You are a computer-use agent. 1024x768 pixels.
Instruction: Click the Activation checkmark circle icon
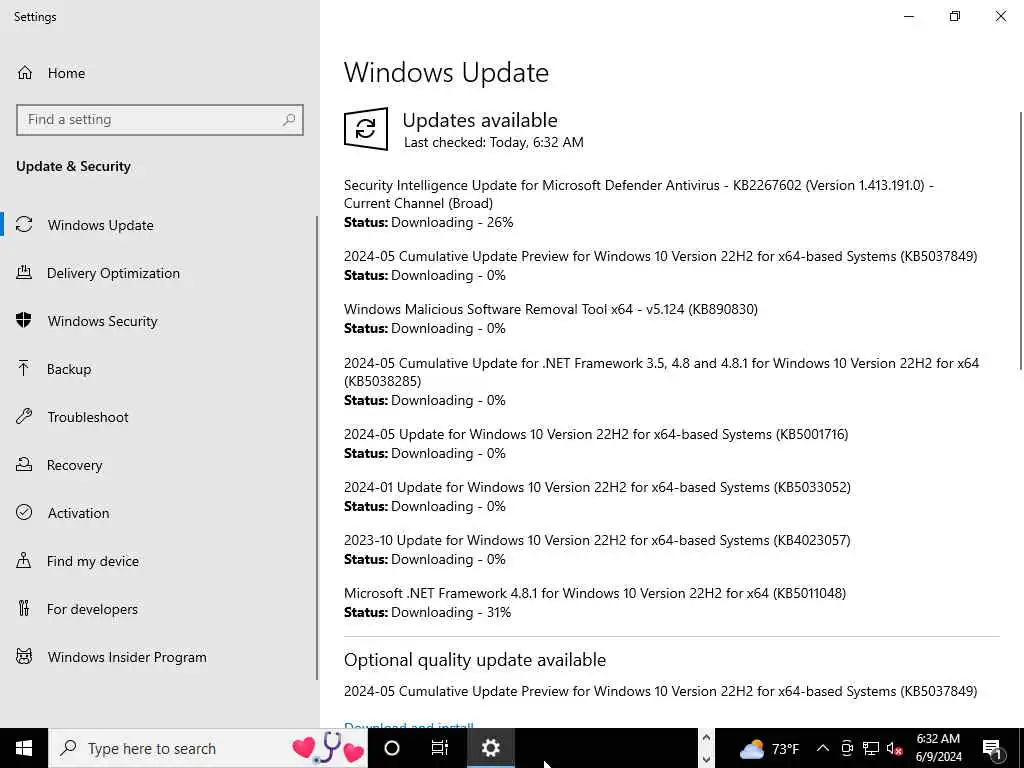coord(24,513)
